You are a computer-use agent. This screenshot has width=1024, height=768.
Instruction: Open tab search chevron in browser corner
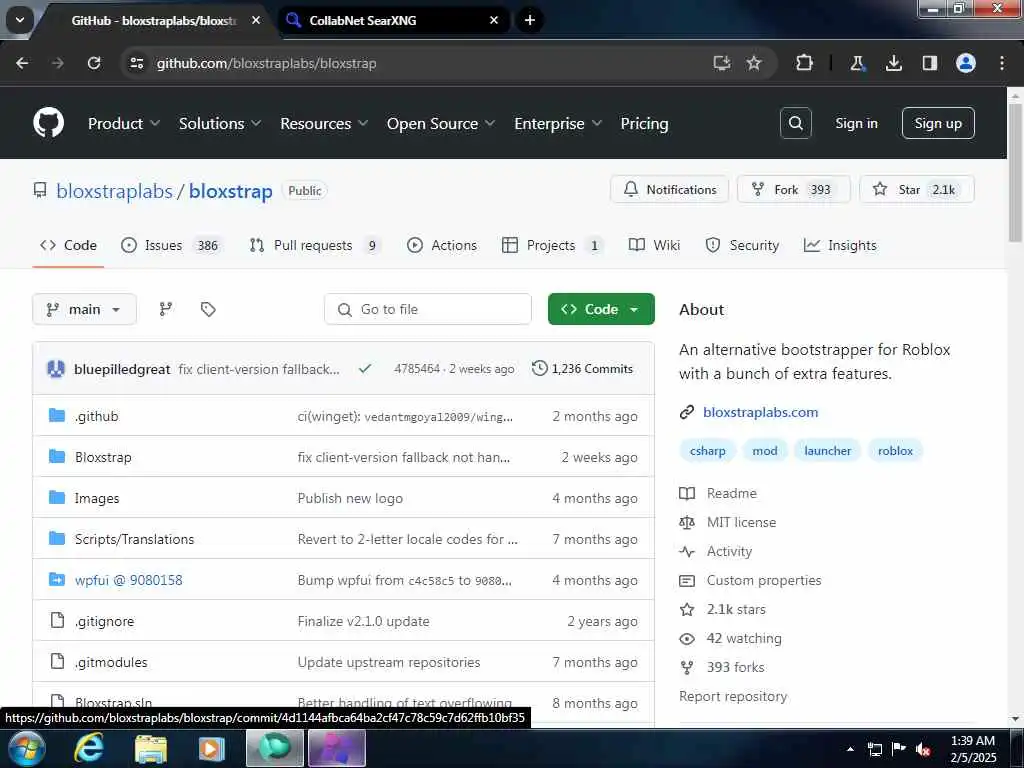pyautogui.click(x=20, y=20)
